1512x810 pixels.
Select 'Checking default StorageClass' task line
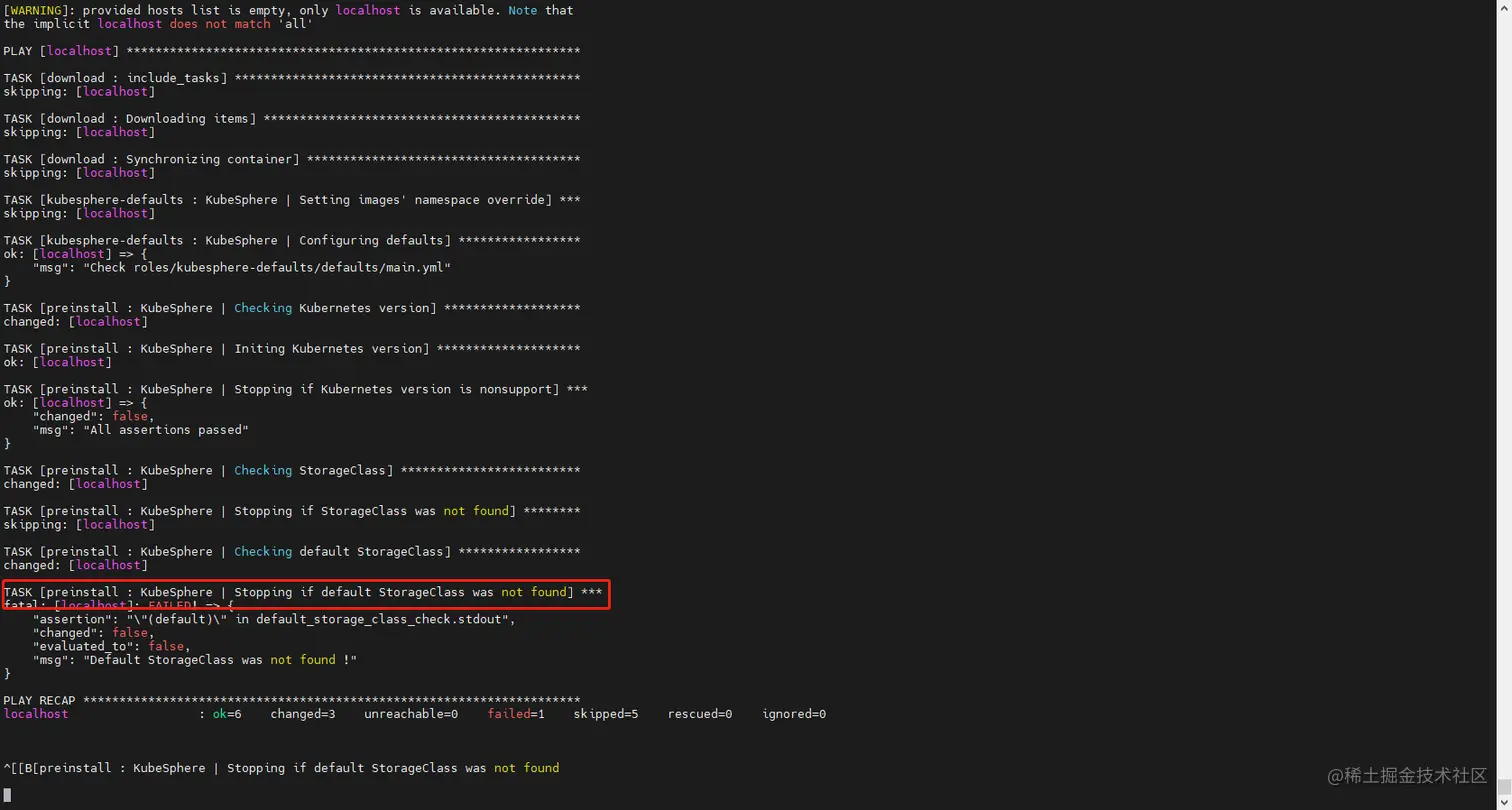tap(292, 551)
